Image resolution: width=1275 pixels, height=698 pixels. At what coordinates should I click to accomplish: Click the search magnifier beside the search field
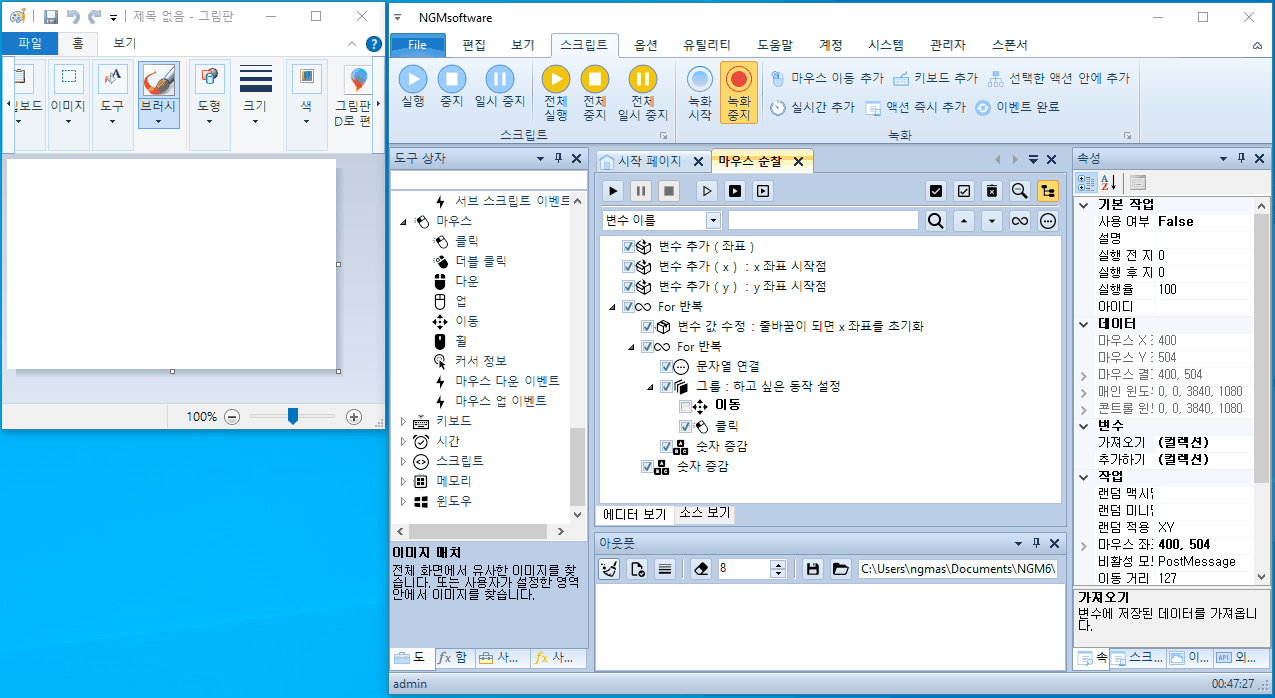coord(935,221)
